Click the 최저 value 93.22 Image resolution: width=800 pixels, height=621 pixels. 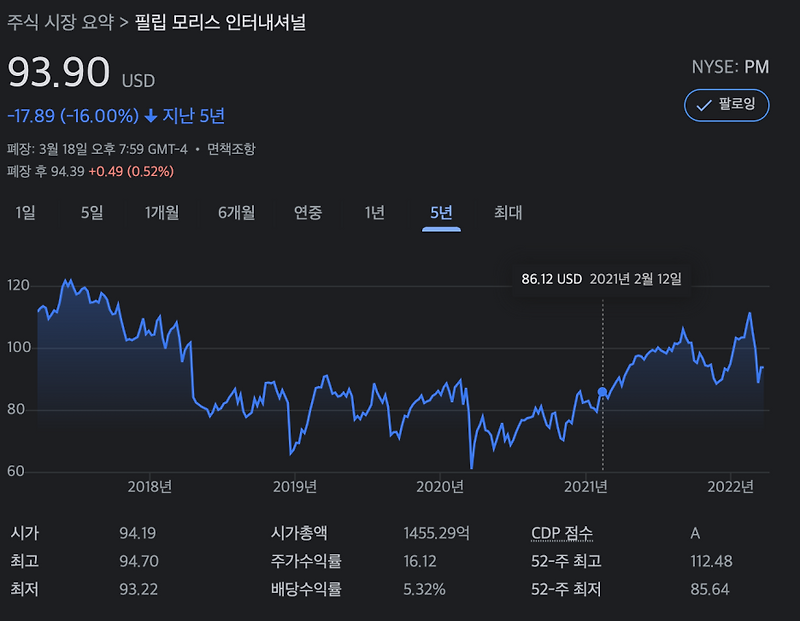coord(138,589)
